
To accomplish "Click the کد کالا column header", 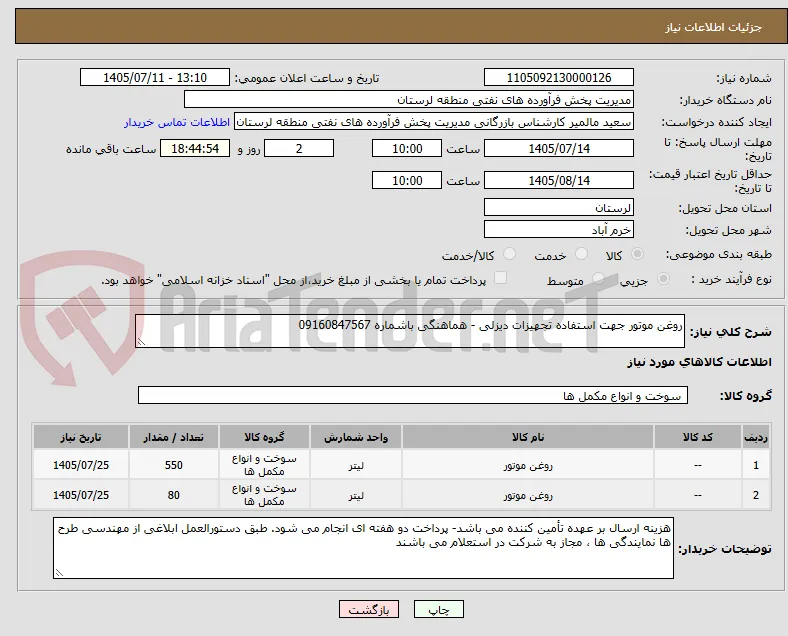I will (x=698, y=437).
